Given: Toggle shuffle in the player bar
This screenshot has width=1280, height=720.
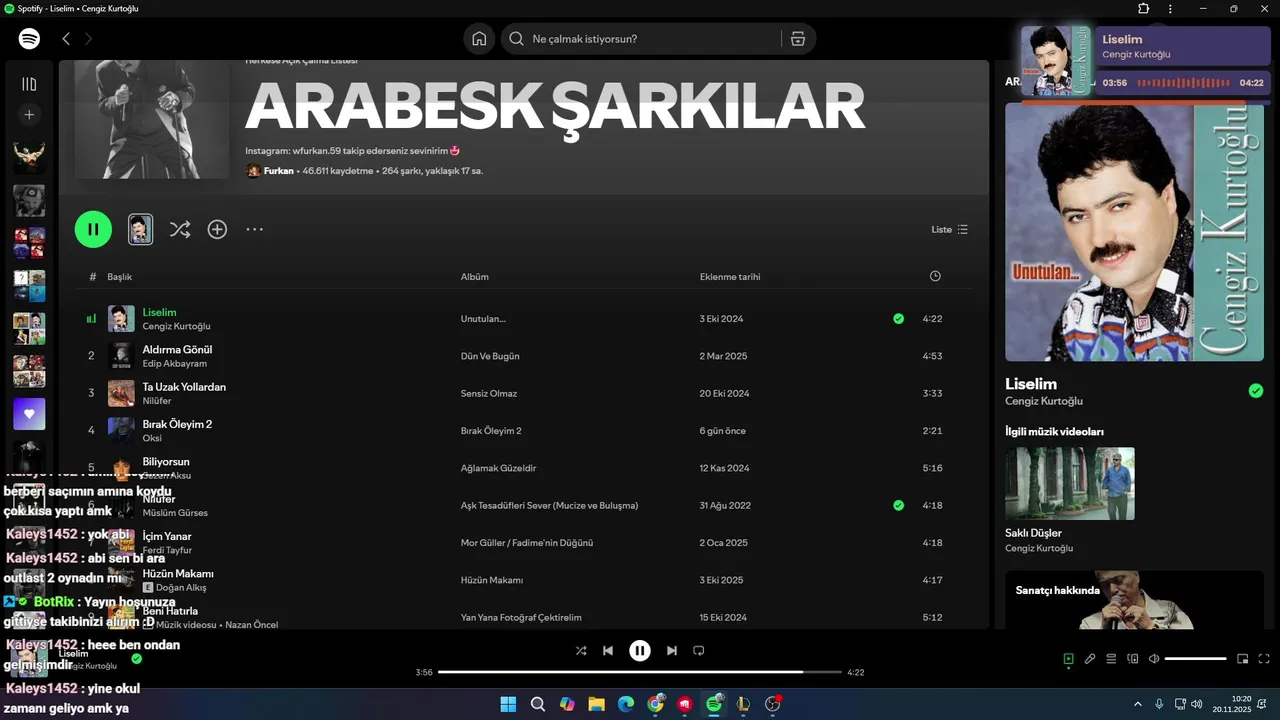Looking at the screenshot, I should pos(581,651).
